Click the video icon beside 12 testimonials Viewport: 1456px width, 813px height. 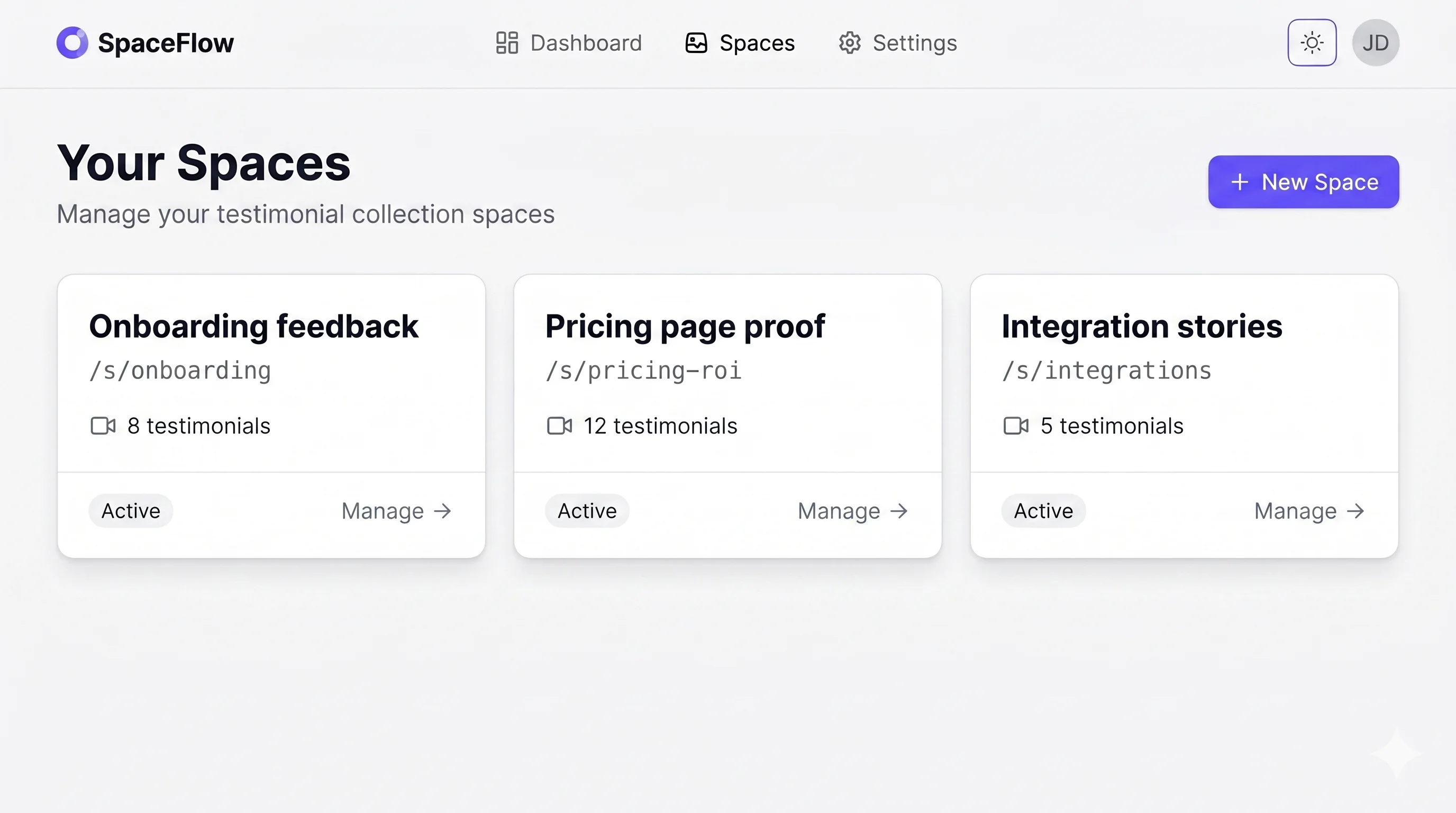coord(560,426)
